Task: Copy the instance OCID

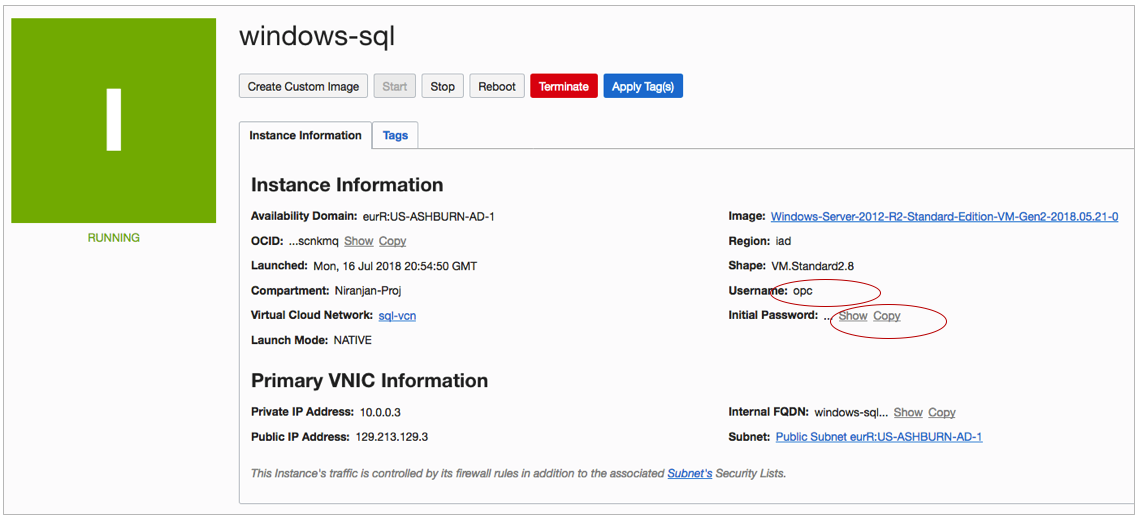Action: 392,241
